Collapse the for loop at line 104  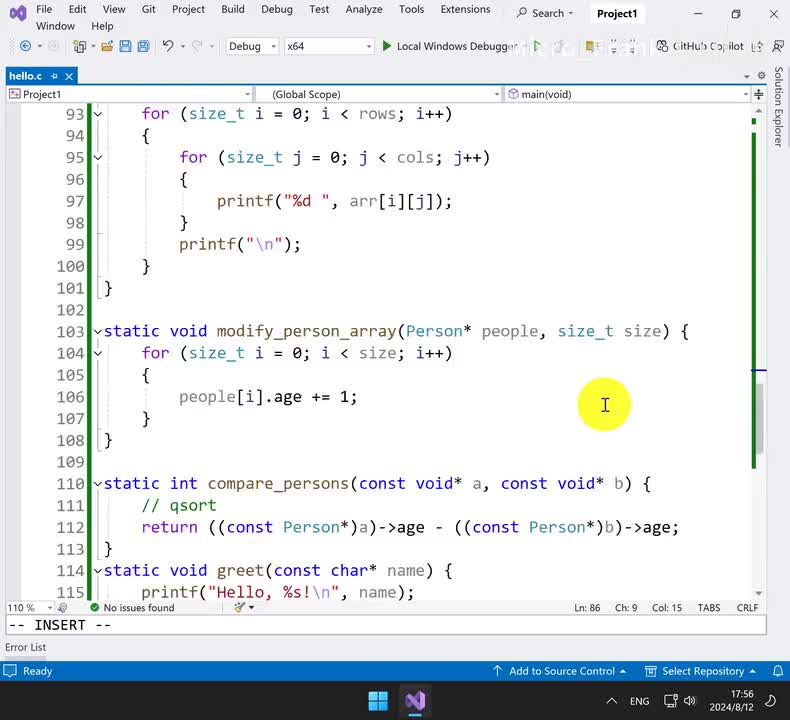click(x=98, y=353)
